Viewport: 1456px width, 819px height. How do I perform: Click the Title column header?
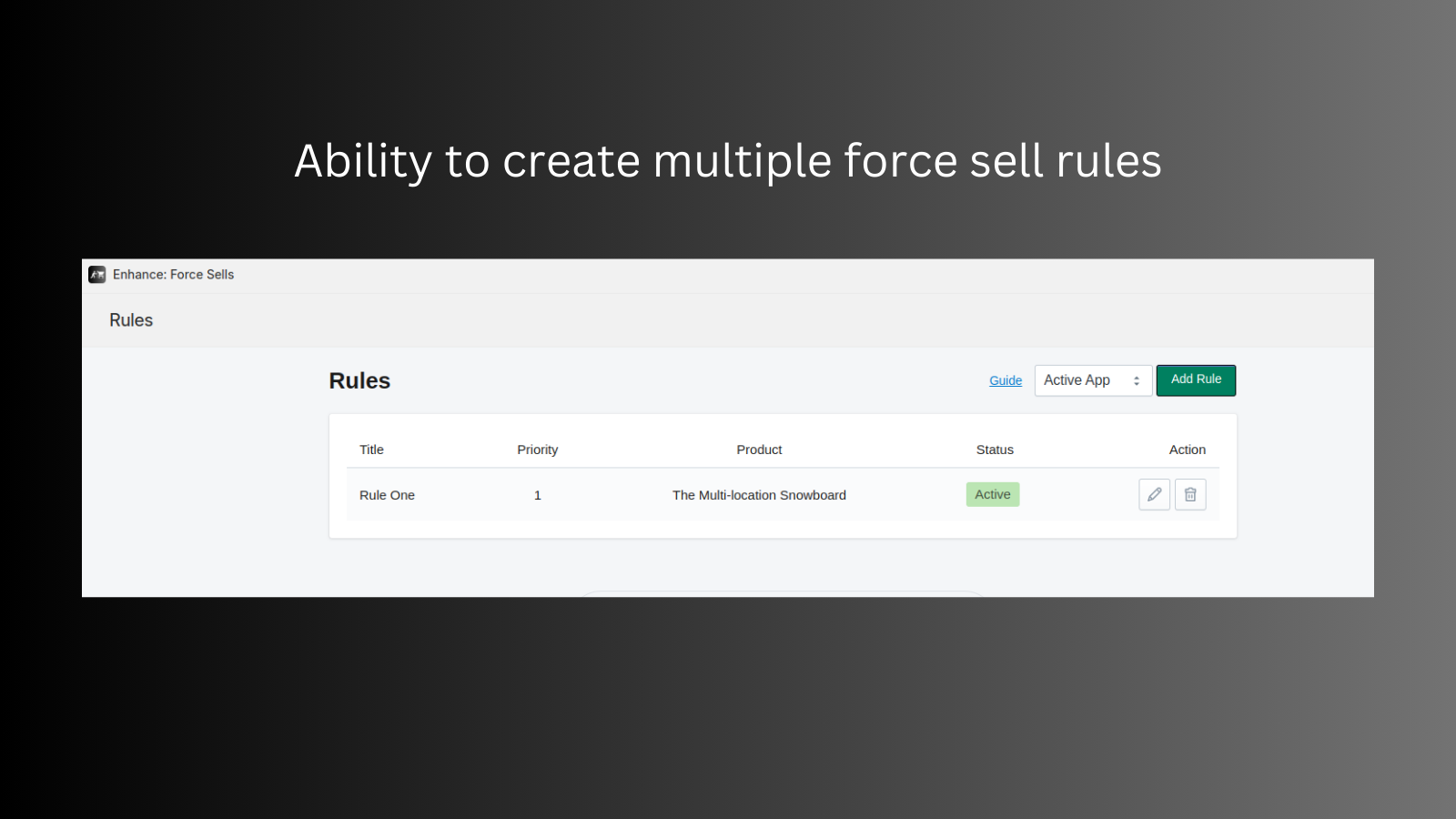click(371, 450)
